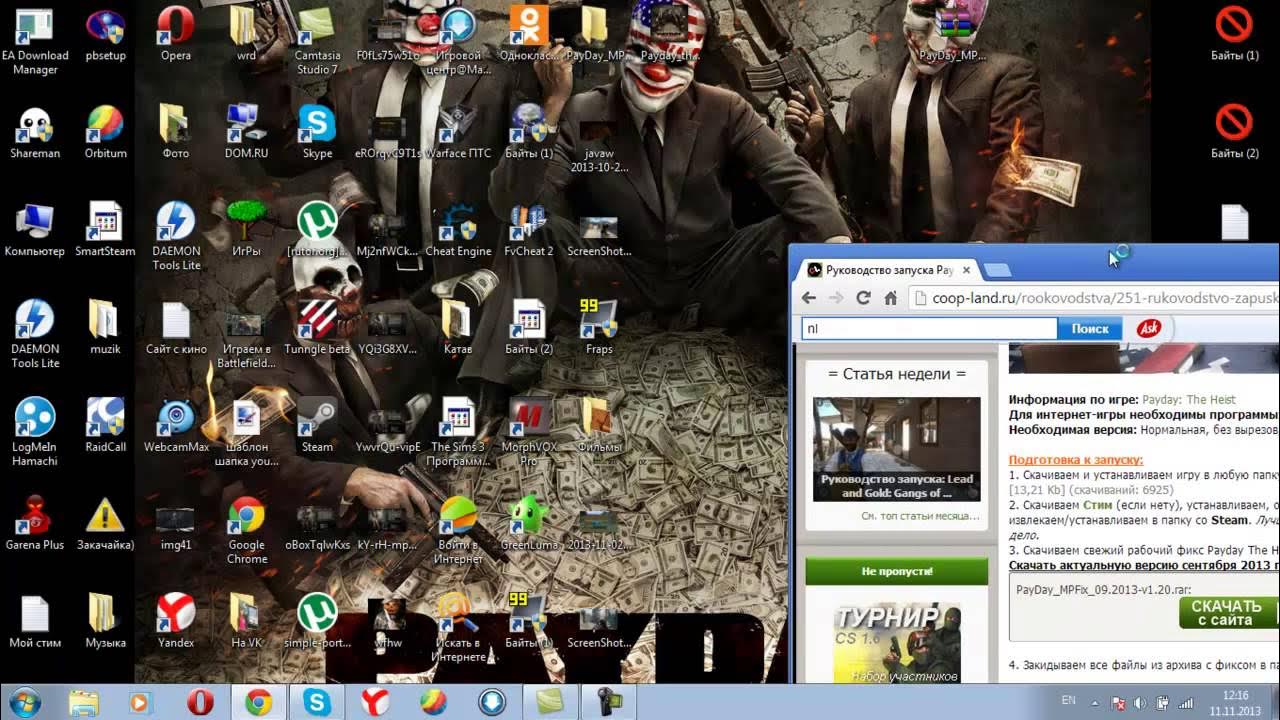Select the GreenLuma desktop icon

[x=528, y=525]
